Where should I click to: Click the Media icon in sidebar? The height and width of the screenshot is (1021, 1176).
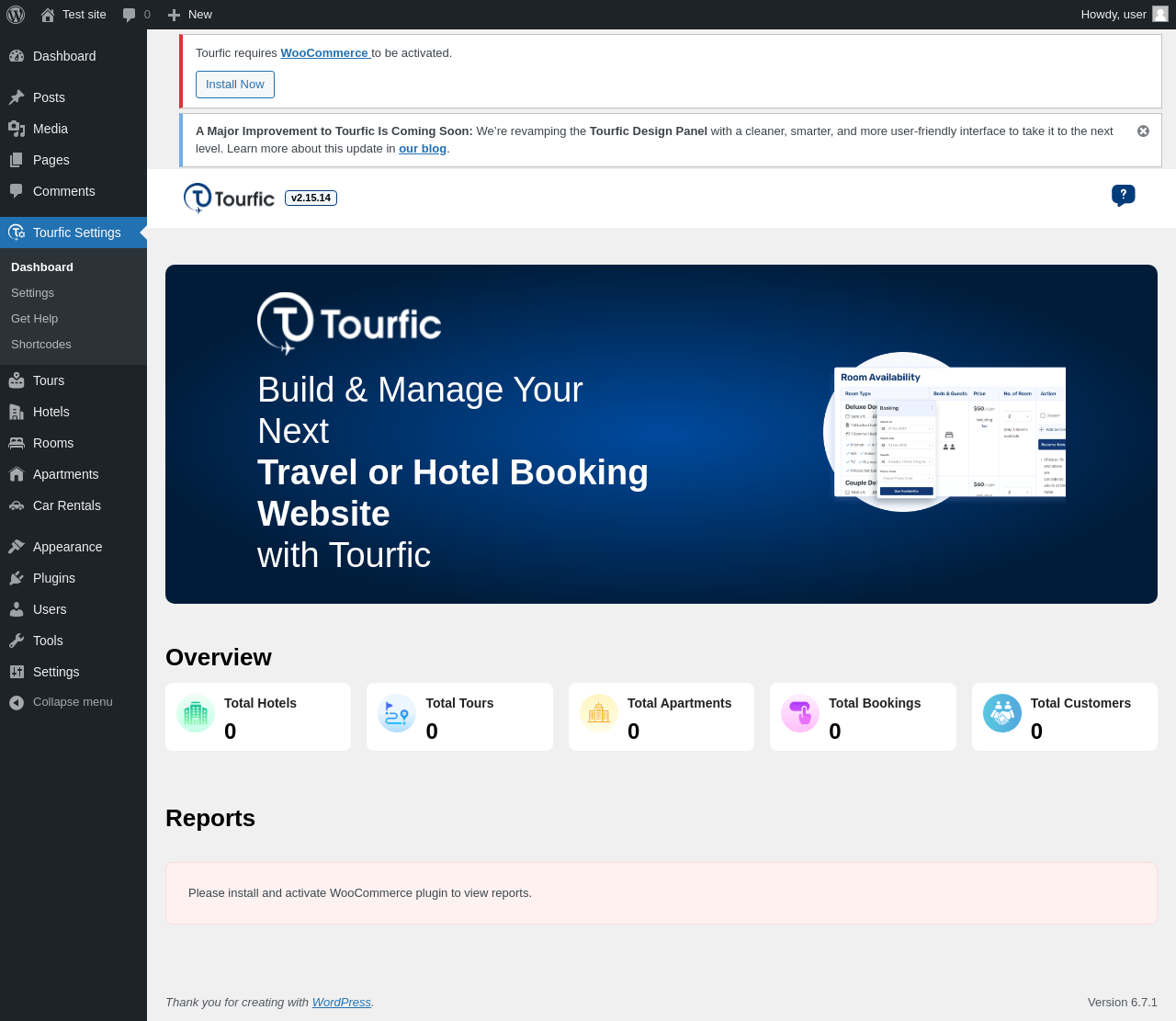[x=17, y=129]
